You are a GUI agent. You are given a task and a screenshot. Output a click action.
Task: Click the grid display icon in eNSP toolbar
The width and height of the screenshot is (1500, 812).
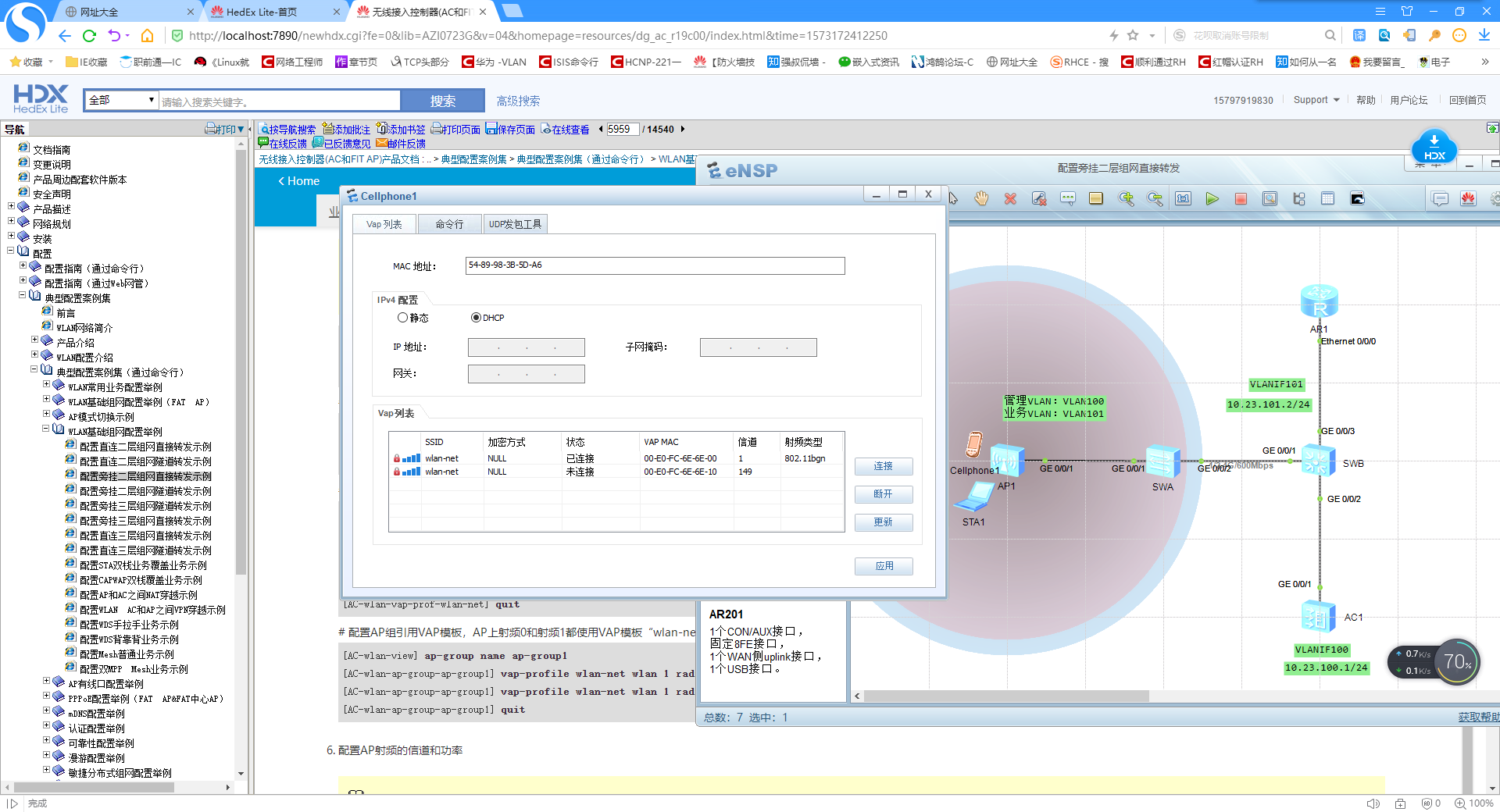point(1328,199)
